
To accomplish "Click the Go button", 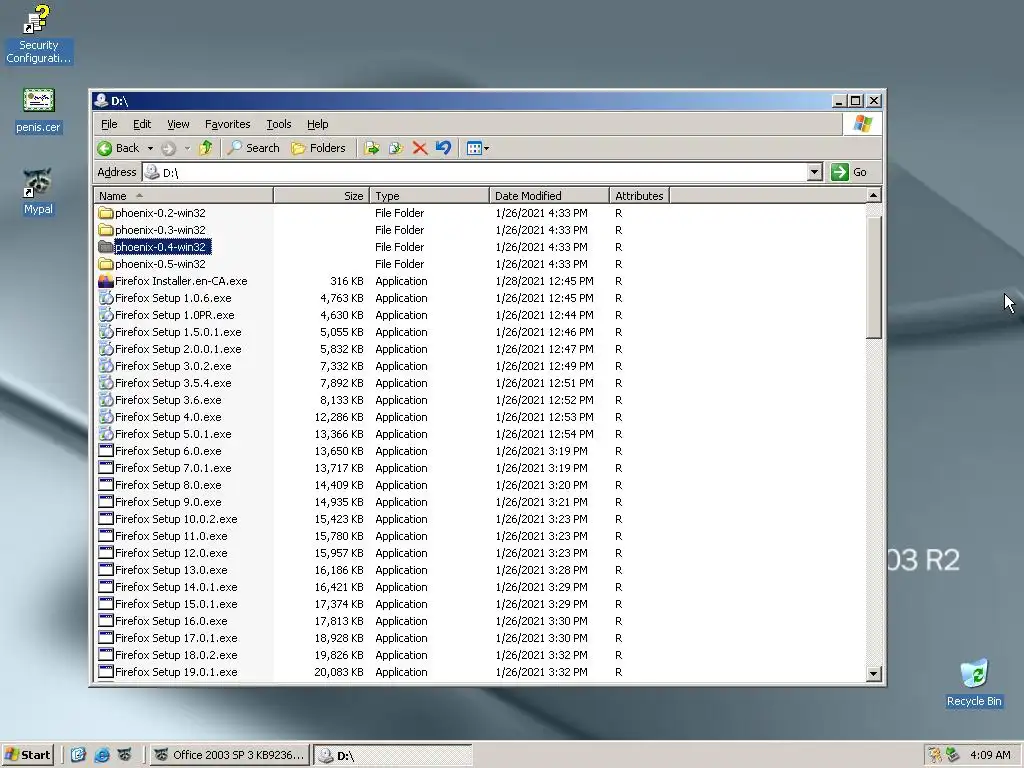I will 849,172.
